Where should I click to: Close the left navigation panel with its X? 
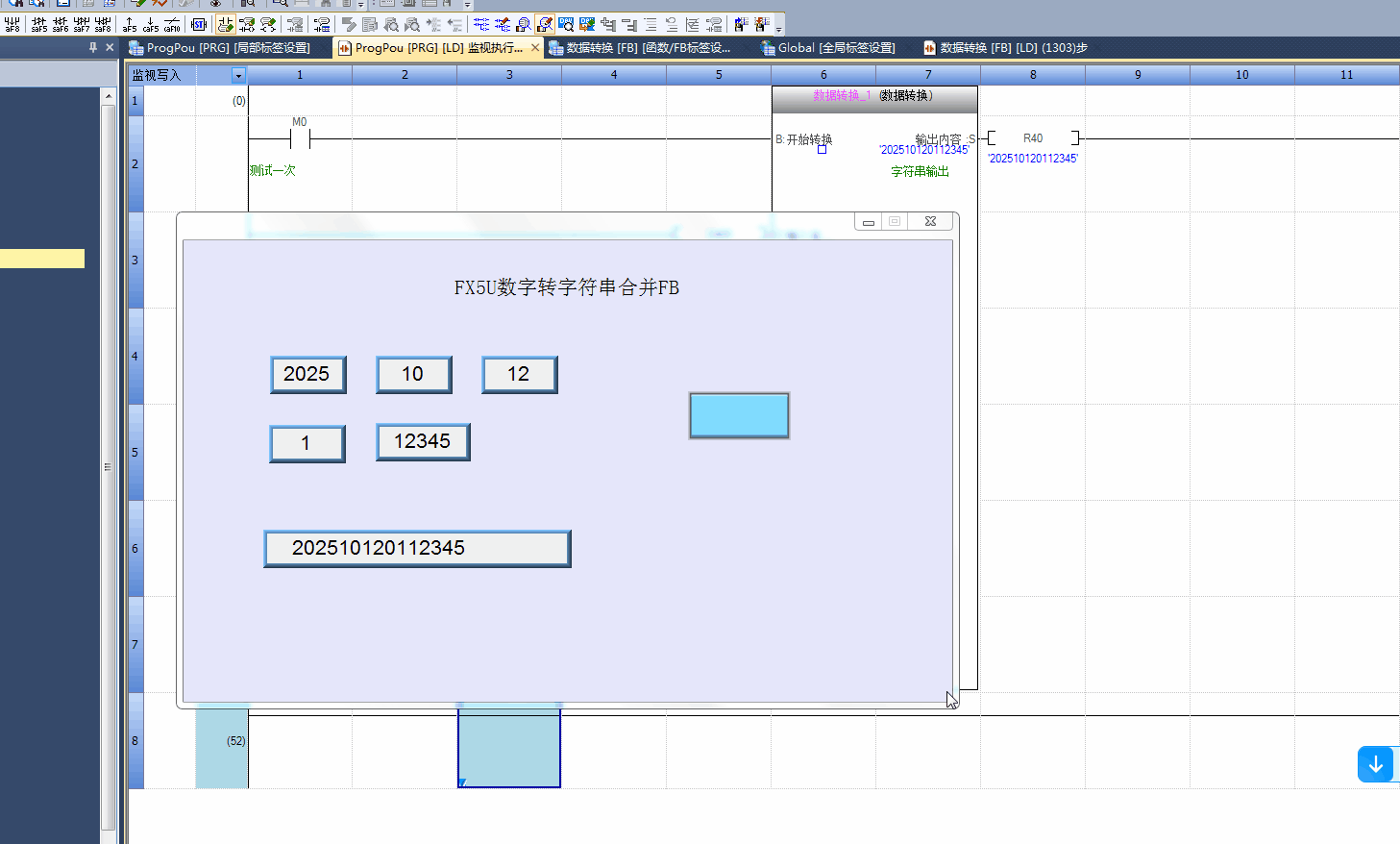tap(110, 47)
